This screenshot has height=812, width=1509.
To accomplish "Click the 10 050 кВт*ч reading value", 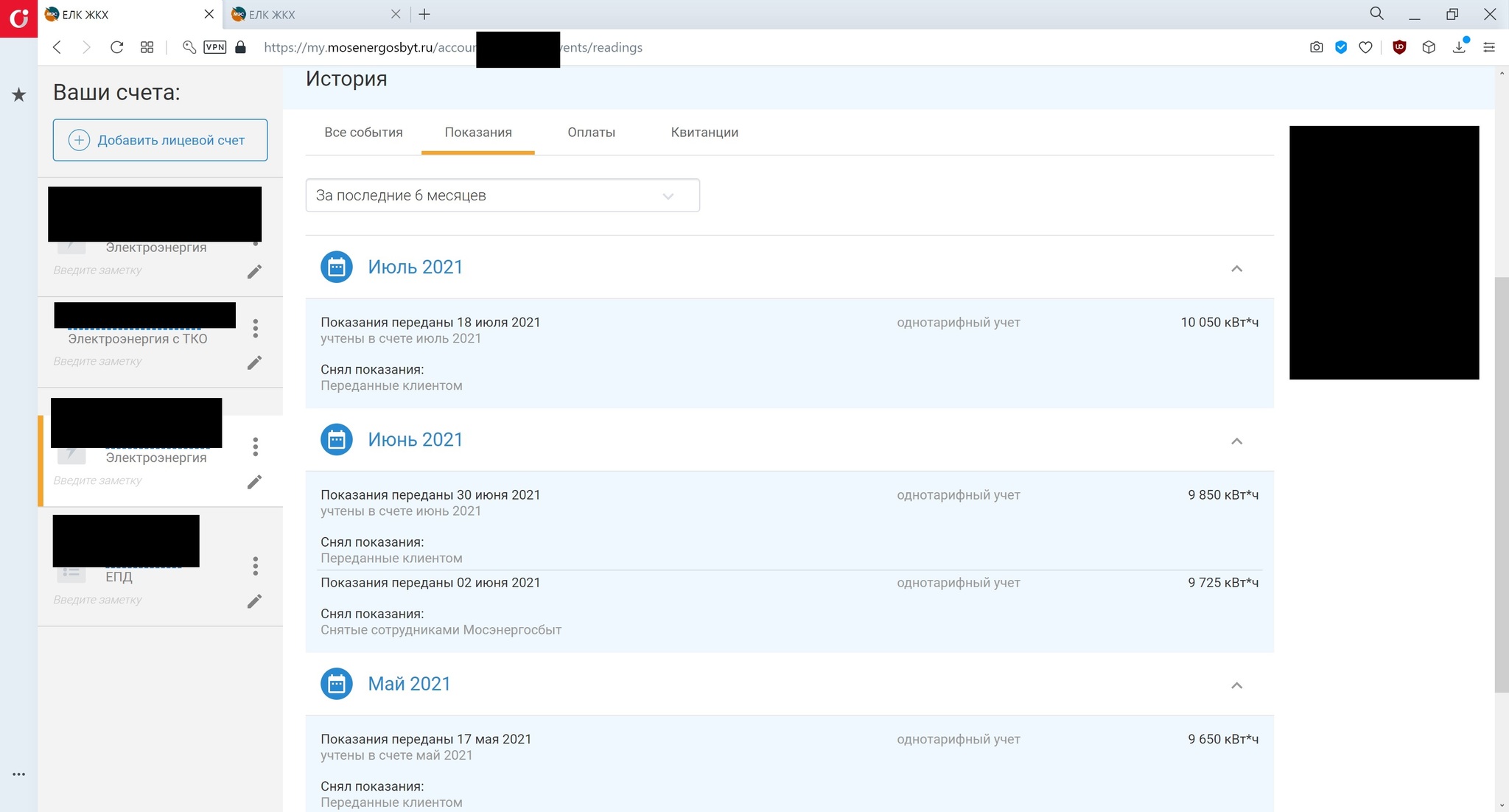I will point(1219,322).
